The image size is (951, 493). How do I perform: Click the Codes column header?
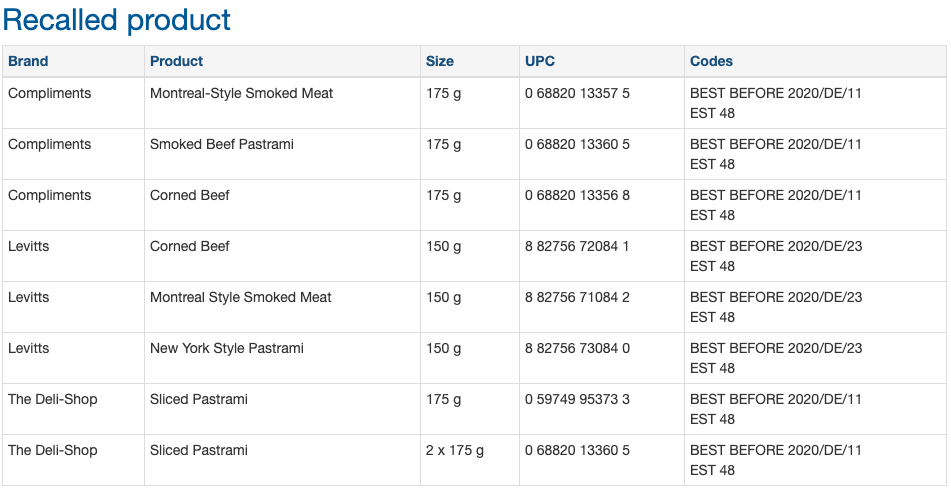(x=711, y=61)
